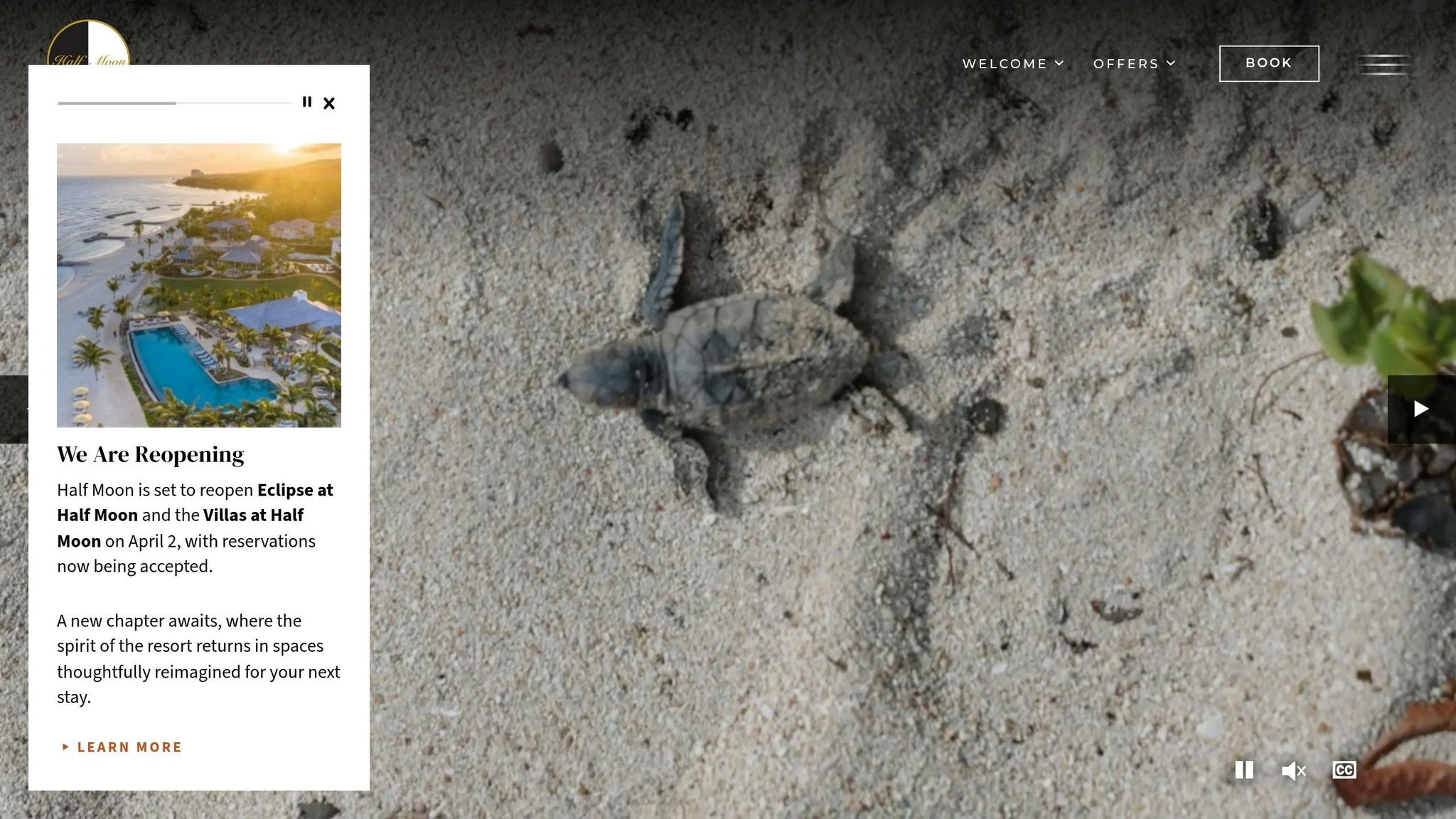The height and width of the screenshot is (819, 1456).
Task: Go to the previous hero slide
Action: [14, 409]
